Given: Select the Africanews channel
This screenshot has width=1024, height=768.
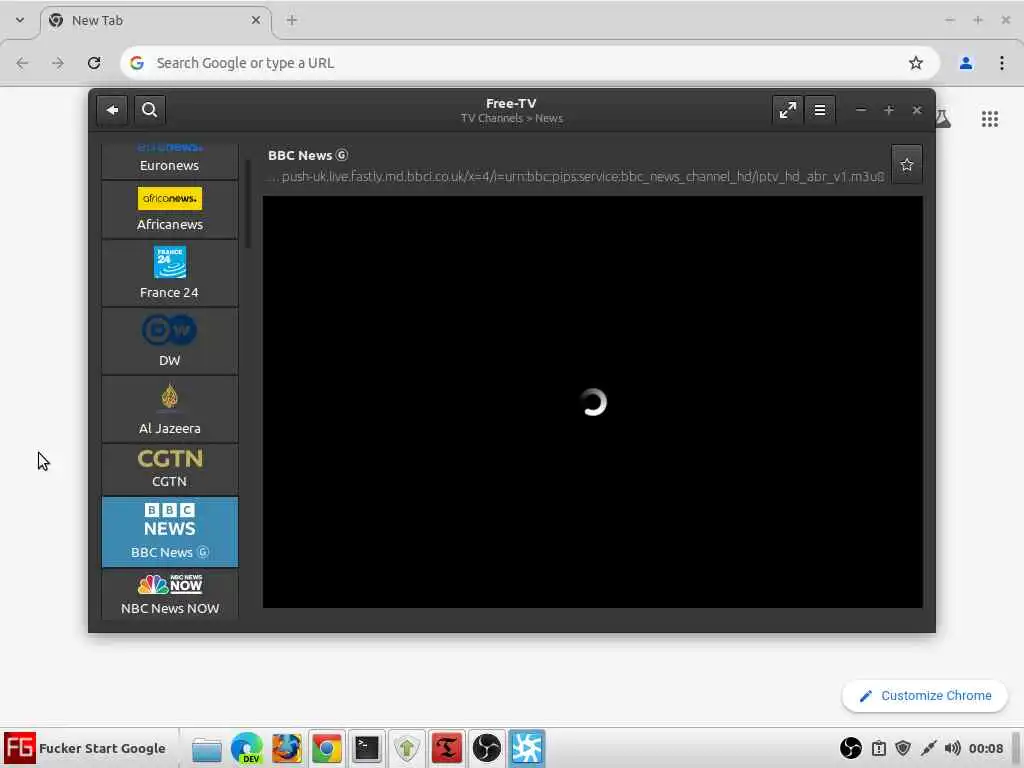Looking at the screenshot, I should pyautogui.click(x=170, y=210).
